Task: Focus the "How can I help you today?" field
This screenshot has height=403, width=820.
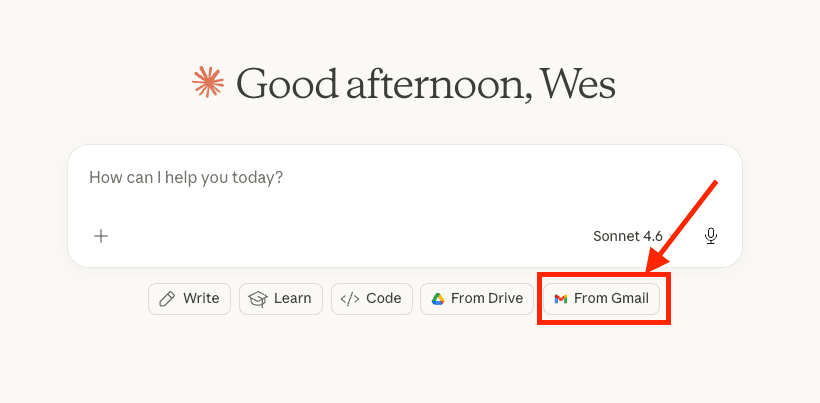Action: [x=400, y=178]
